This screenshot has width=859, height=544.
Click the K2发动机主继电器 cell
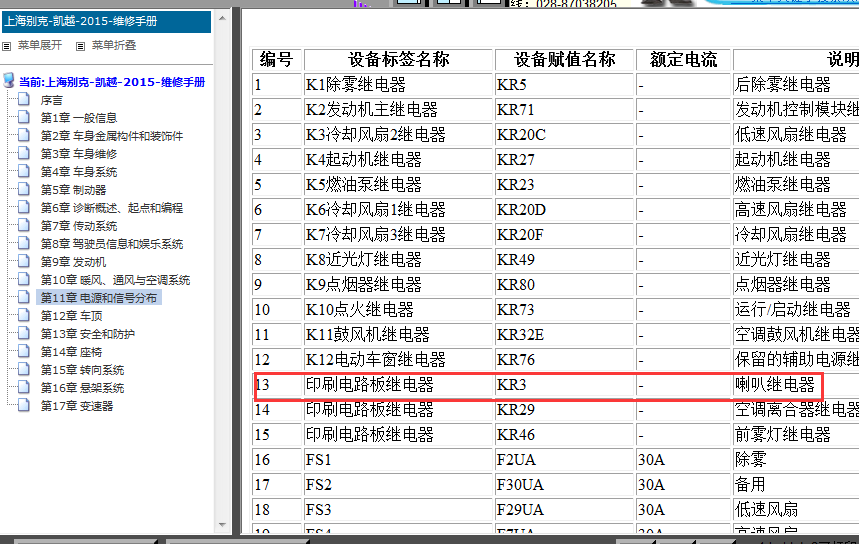point(398,110)
